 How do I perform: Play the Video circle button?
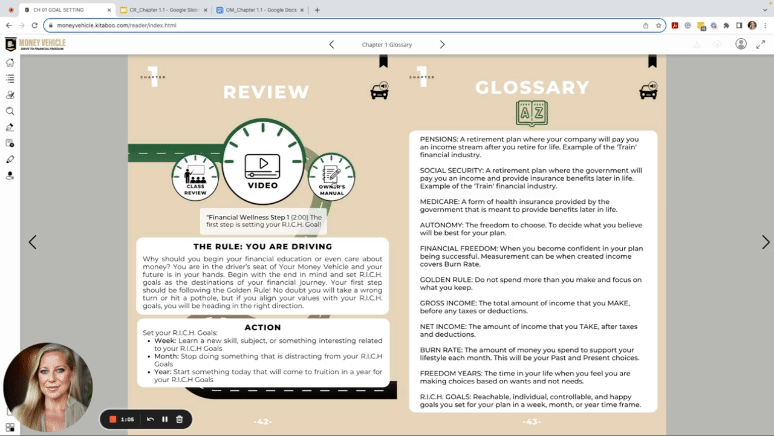tap(263, 161)
